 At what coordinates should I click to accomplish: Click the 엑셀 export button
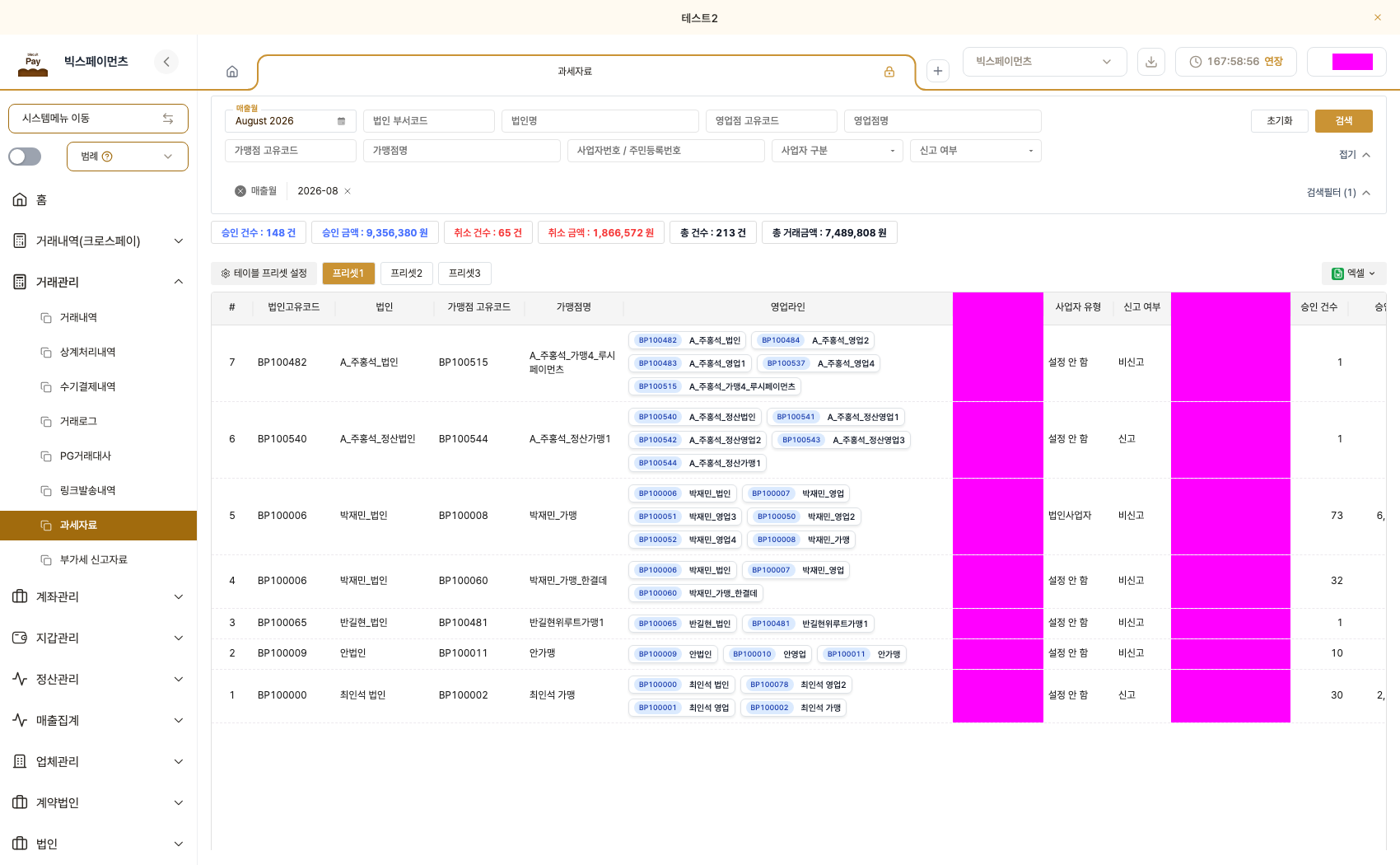(1354, 274)
